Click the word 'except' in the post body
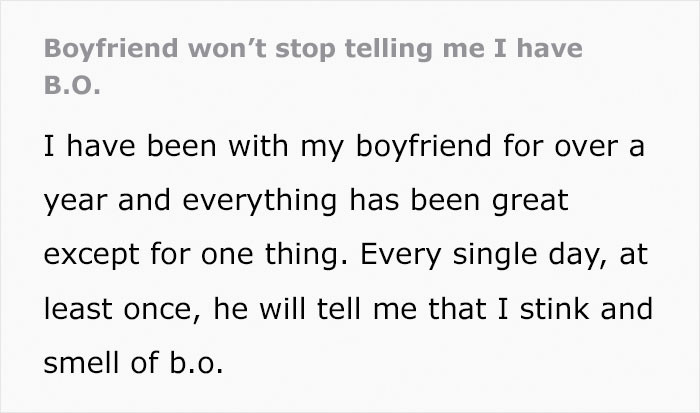The width and height of the screenshot is (700, 413). click(91, 254)
